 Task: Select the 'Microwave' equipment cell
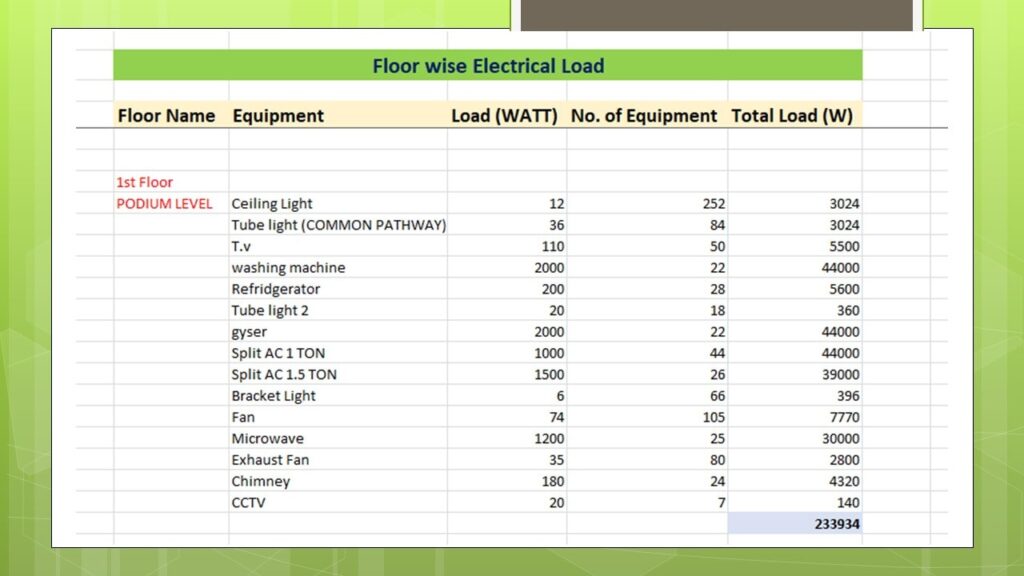click(x=266, y=438)
